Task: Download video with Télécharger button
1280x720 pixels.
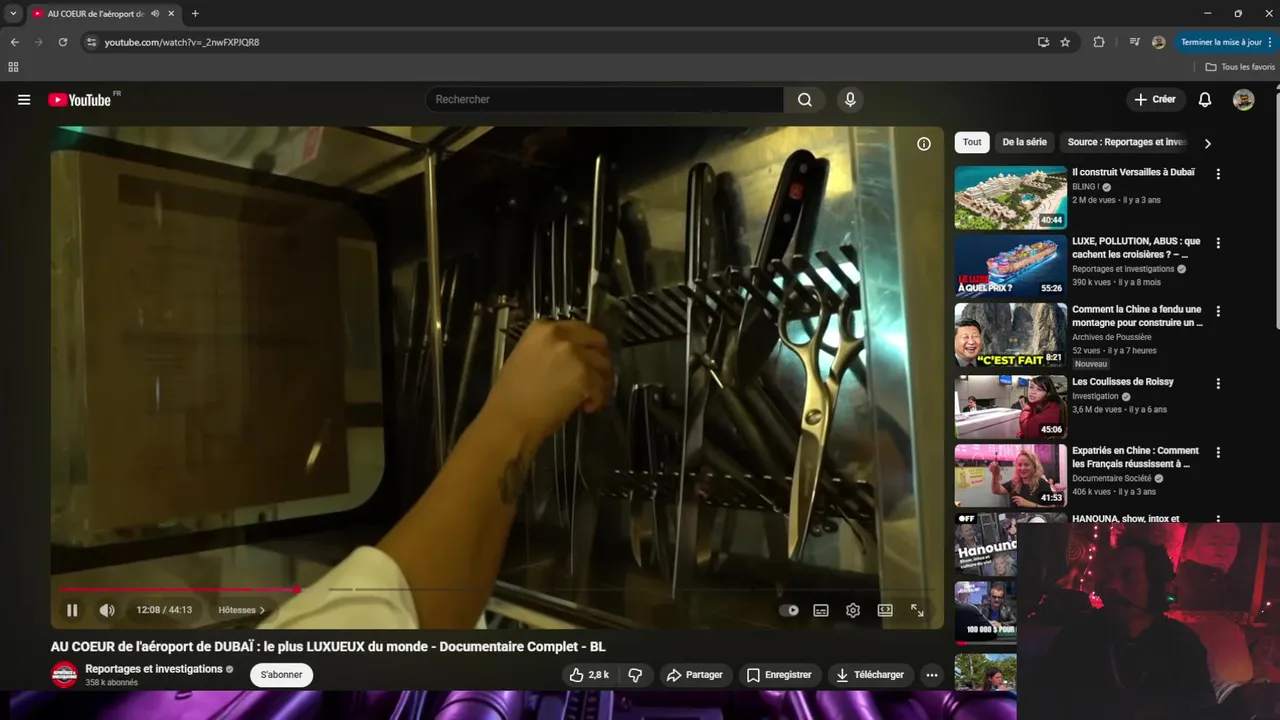Action: pyautogui.click(x=870, y=675)
